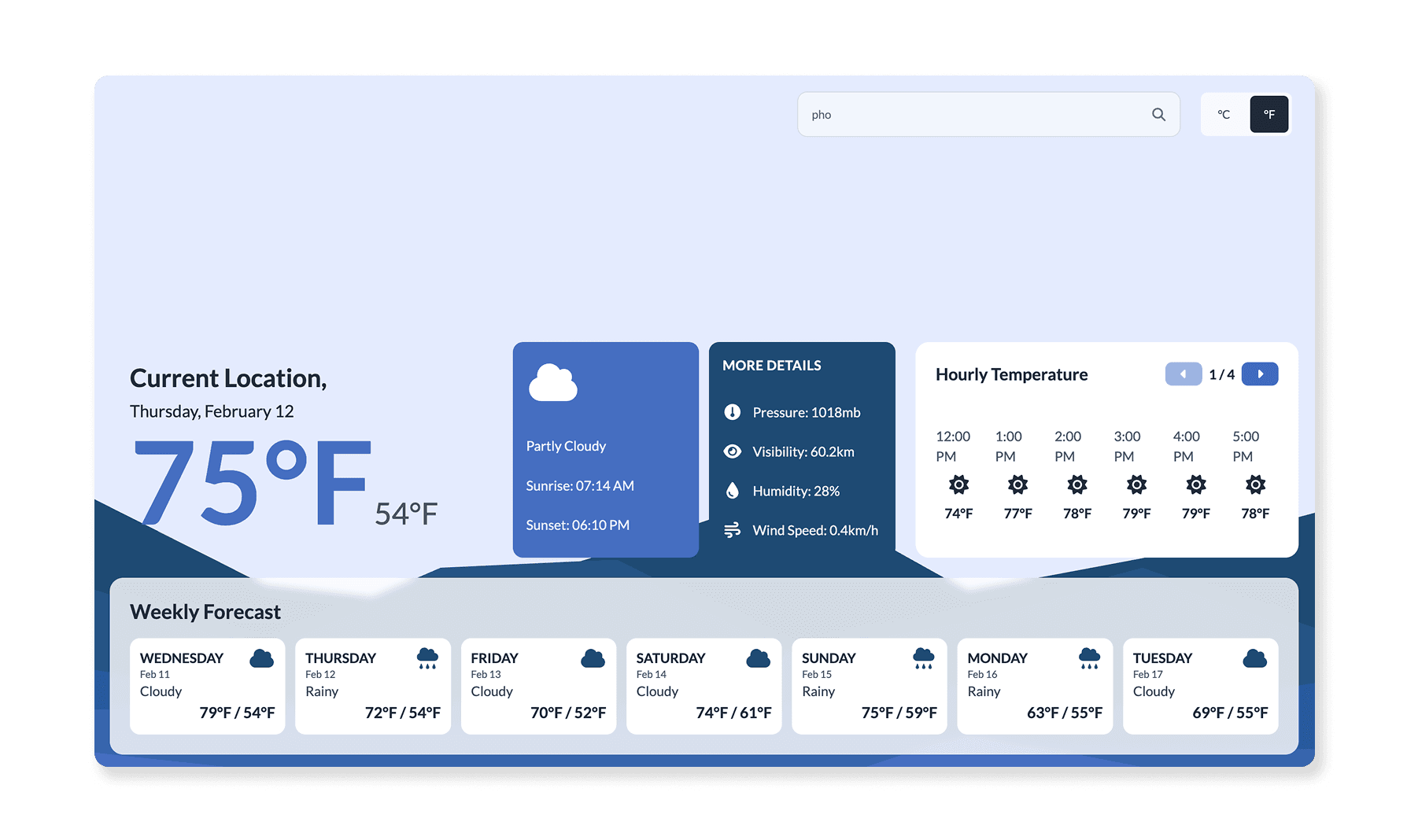Viewport: 1407px width, 840px height.
Task: Click the 'MONDAY' day label
Action: (x=997, y=658)
